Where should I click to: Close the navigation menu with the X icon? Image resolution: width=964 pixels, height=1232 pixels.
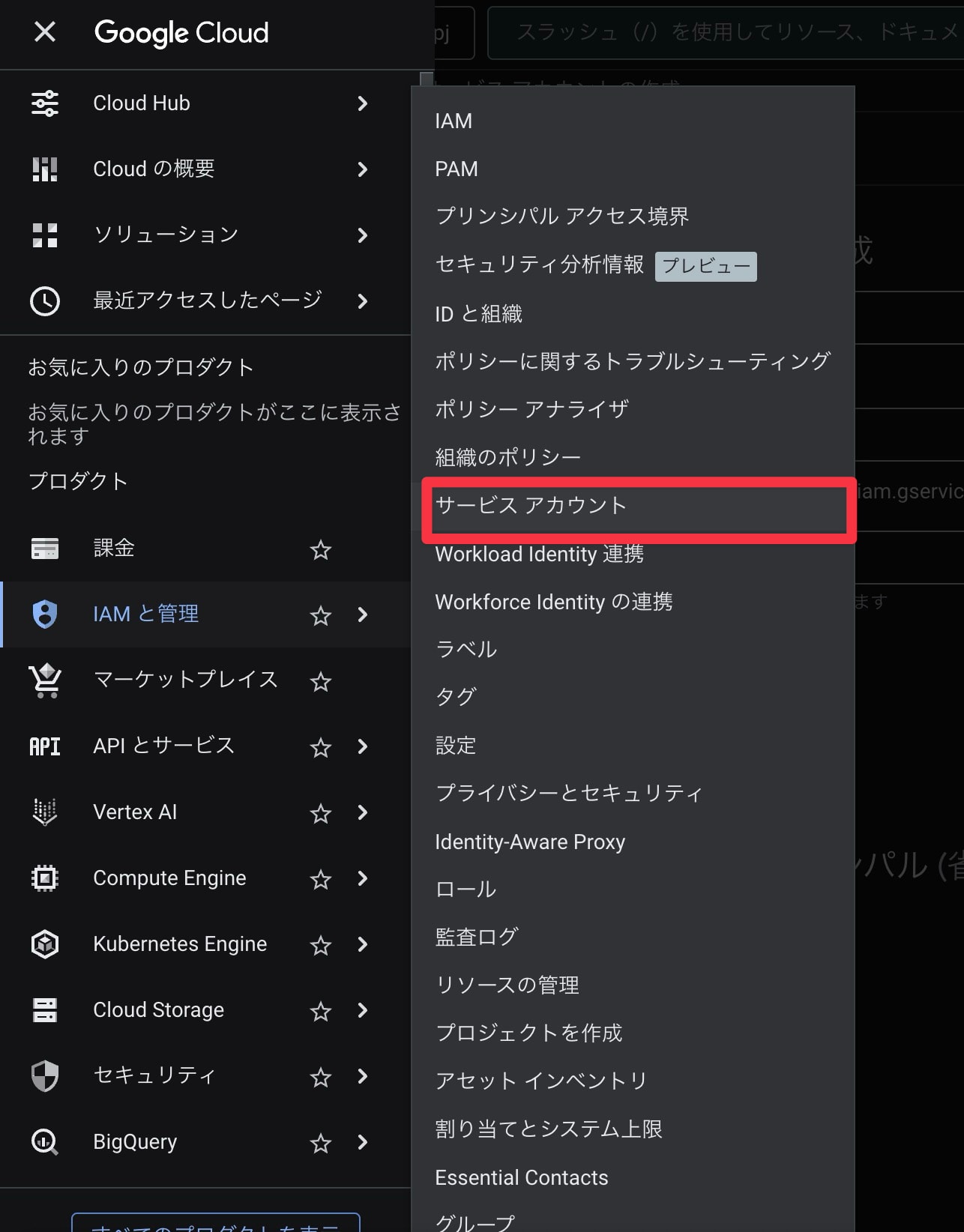point(45,31)
